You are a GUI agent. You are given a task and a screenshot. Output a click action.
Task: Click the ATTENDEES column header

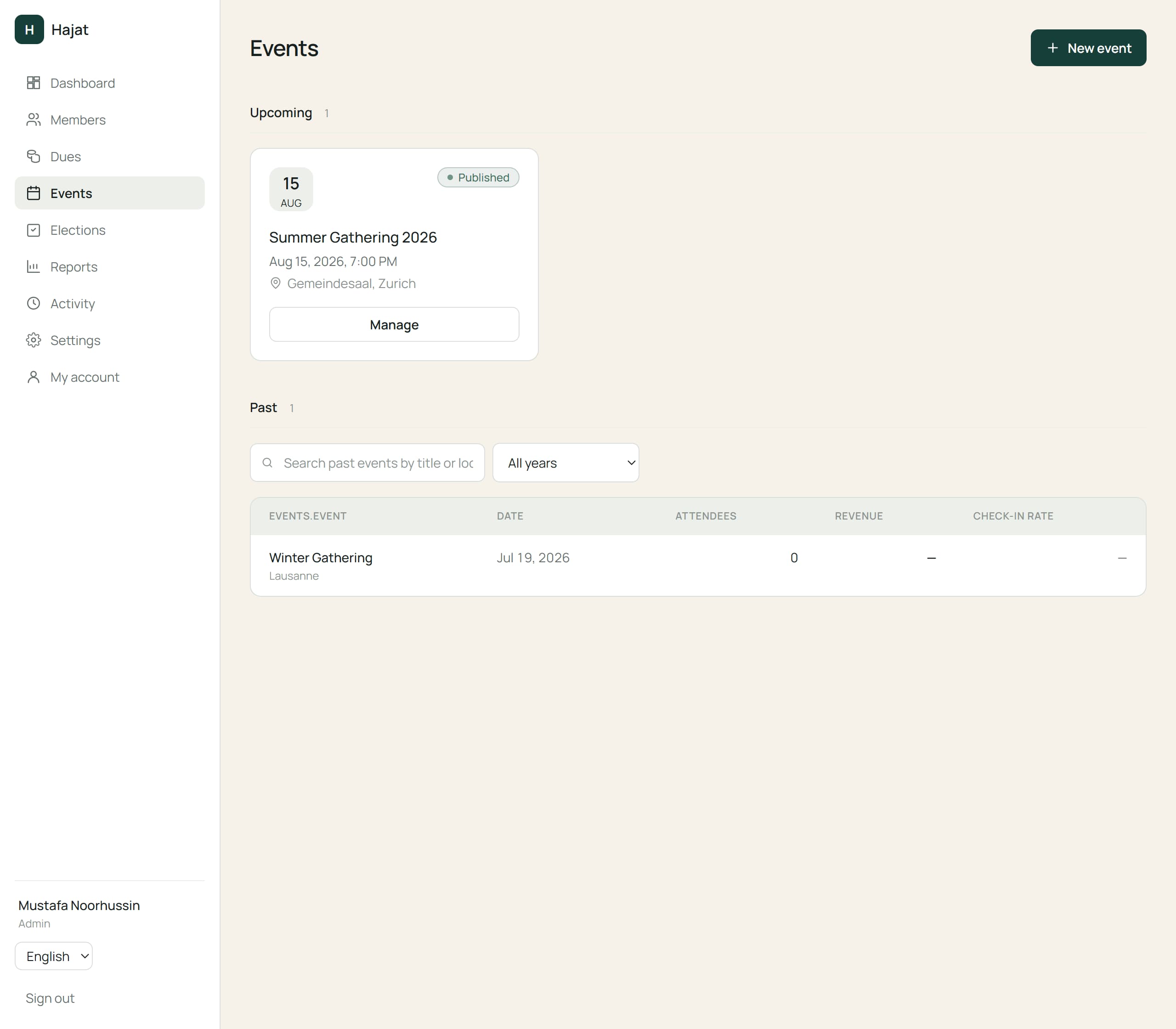pos(706,515)
